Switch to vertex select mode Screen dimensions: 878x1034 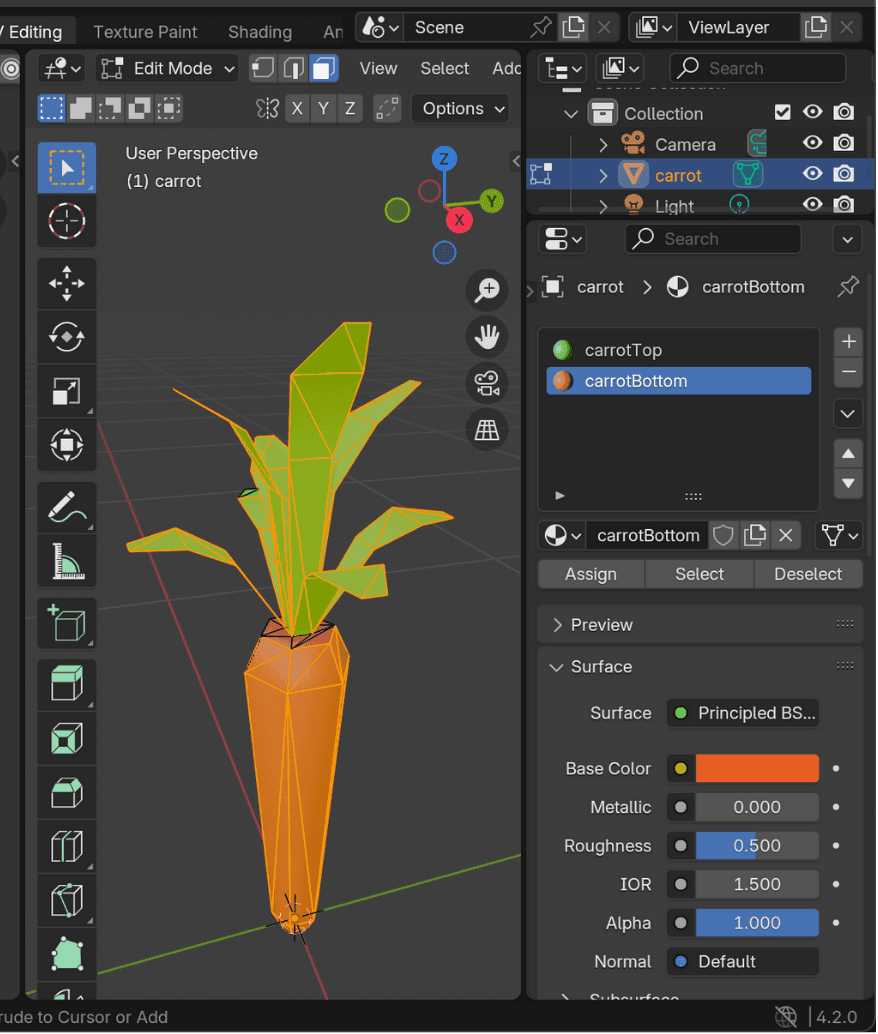point(263,68)
